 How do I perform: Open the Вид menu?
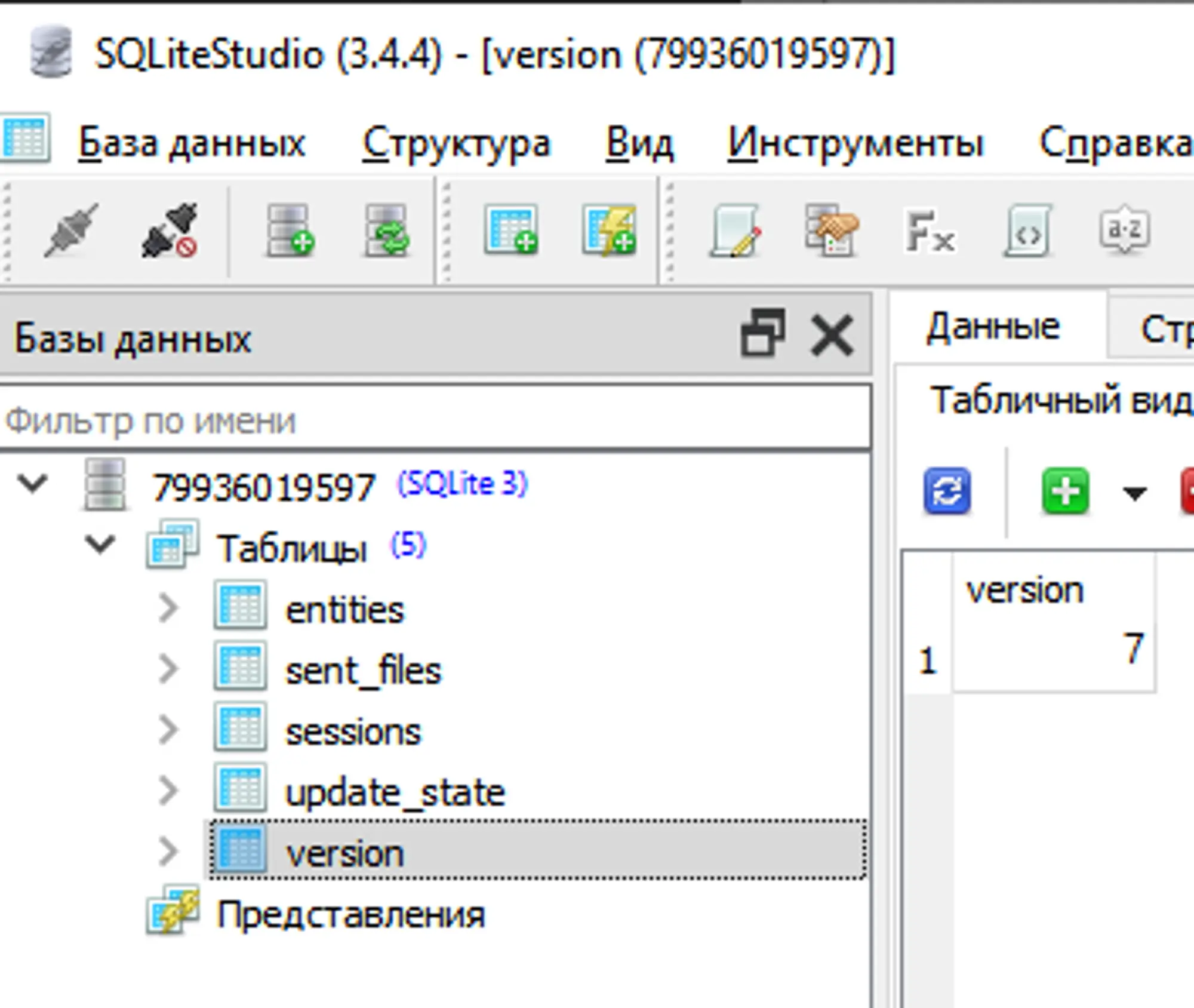[x=639, y=143]
